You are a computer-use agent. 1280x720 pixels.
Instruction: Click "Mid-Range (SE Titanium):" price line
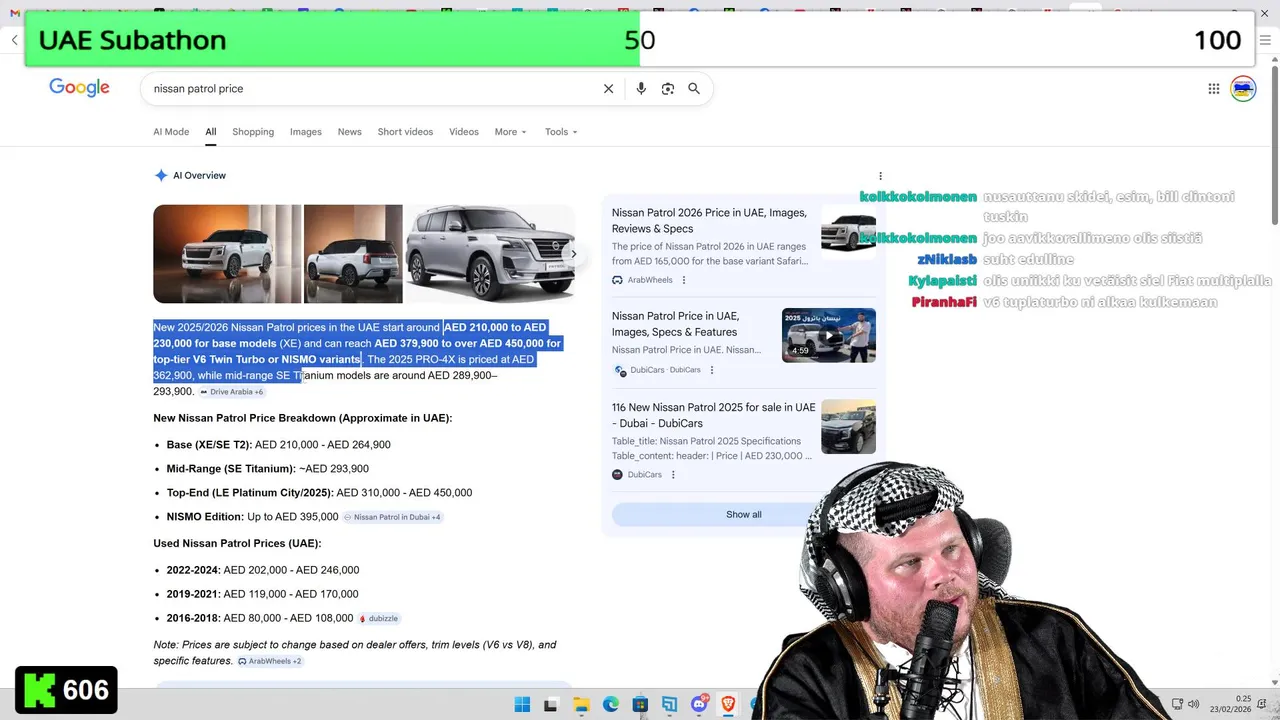(x=267, y=469)
